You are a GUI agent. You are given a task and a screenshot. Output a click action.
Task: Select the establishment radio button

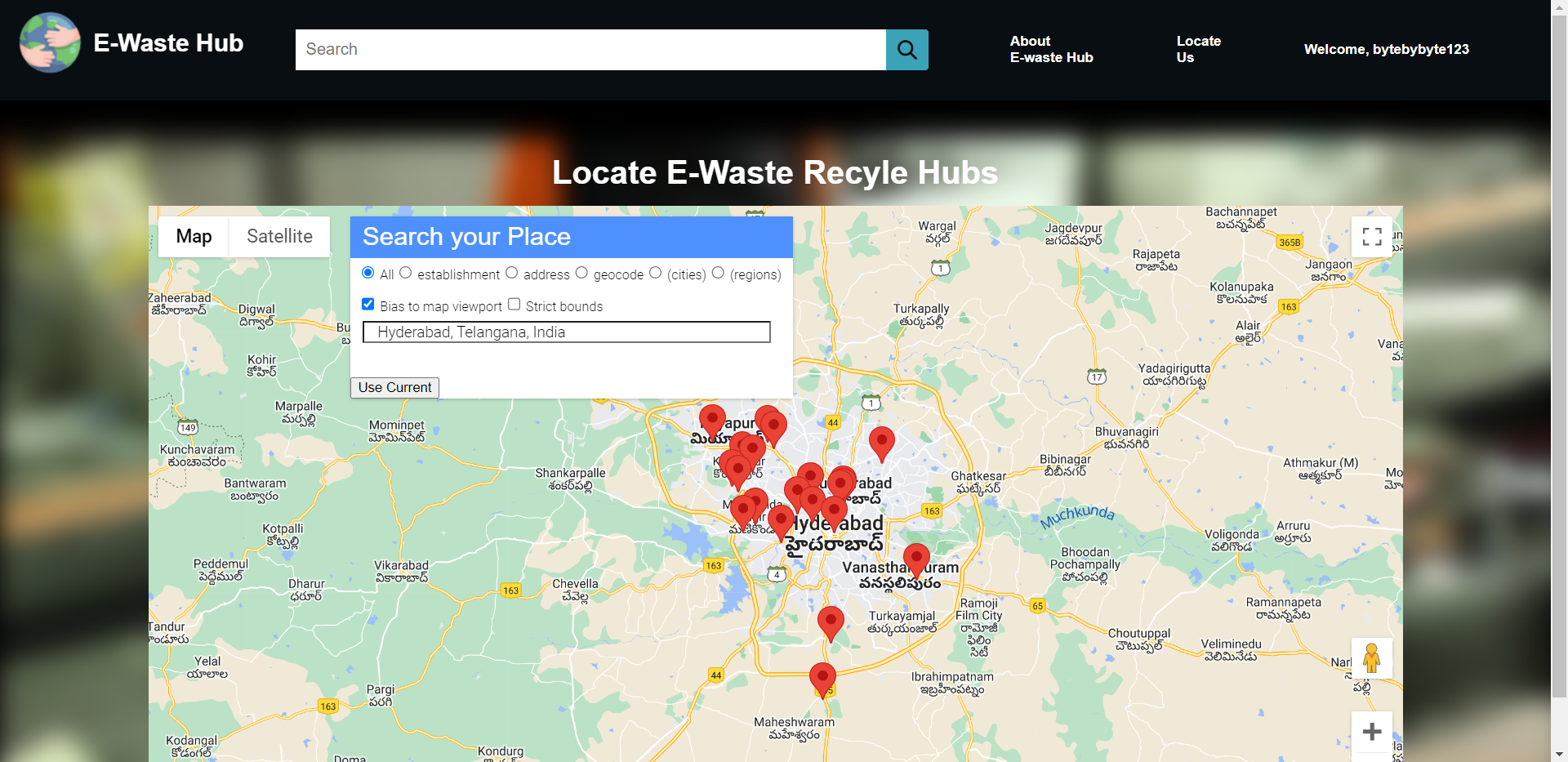[406, 273]
